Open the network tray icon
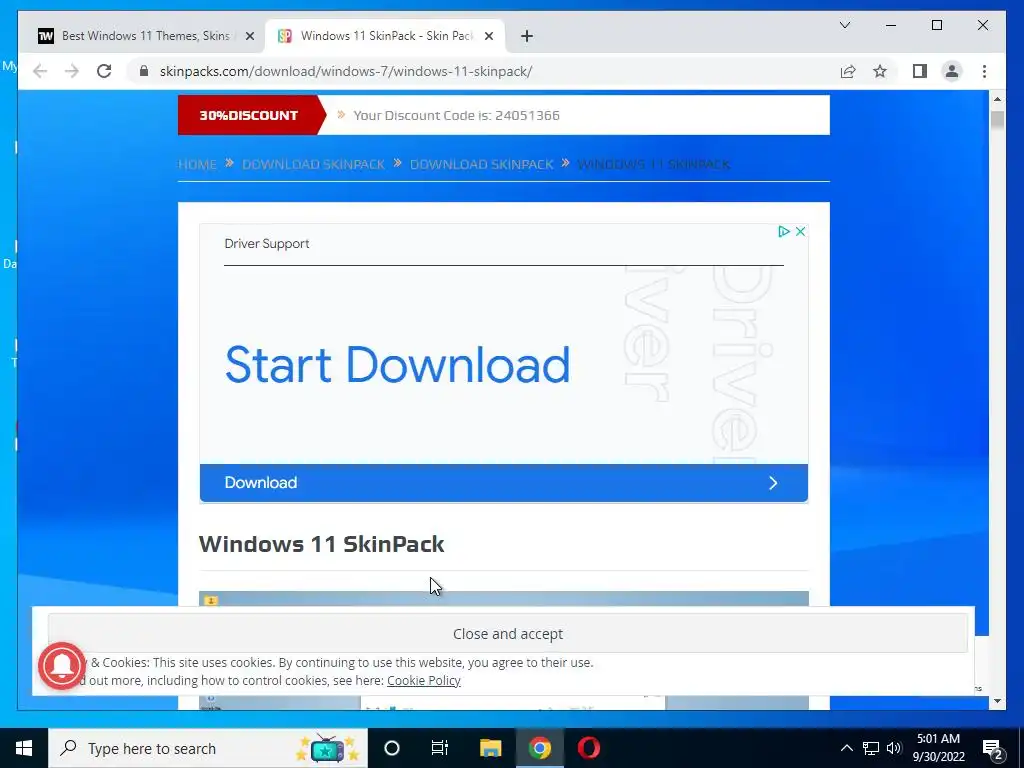 871,748
